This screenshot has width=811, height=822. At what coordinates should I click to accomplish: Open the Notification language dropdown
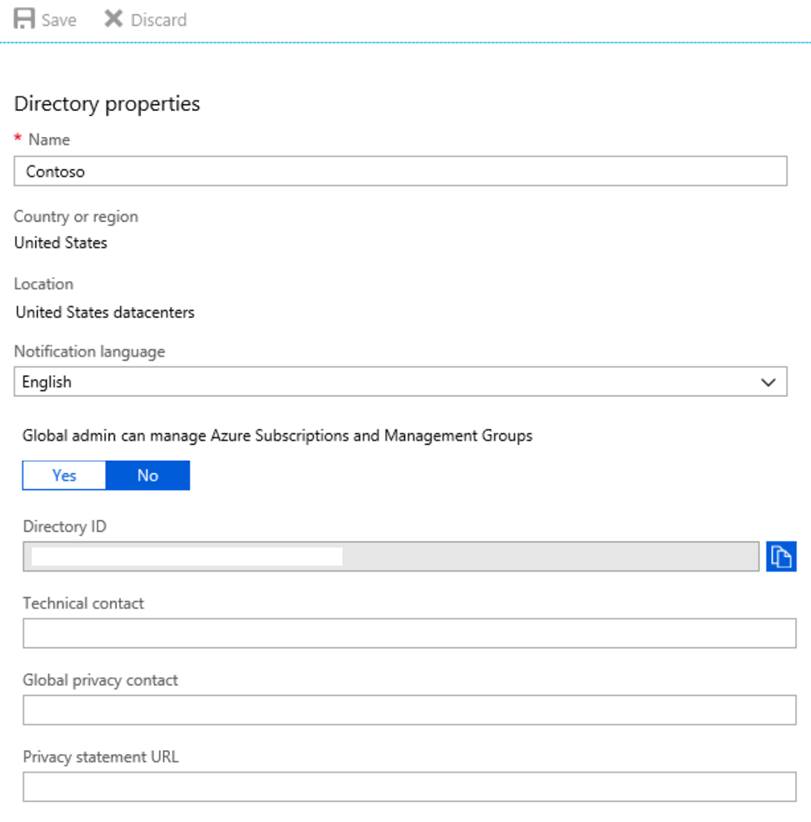[x=400, y=382]
